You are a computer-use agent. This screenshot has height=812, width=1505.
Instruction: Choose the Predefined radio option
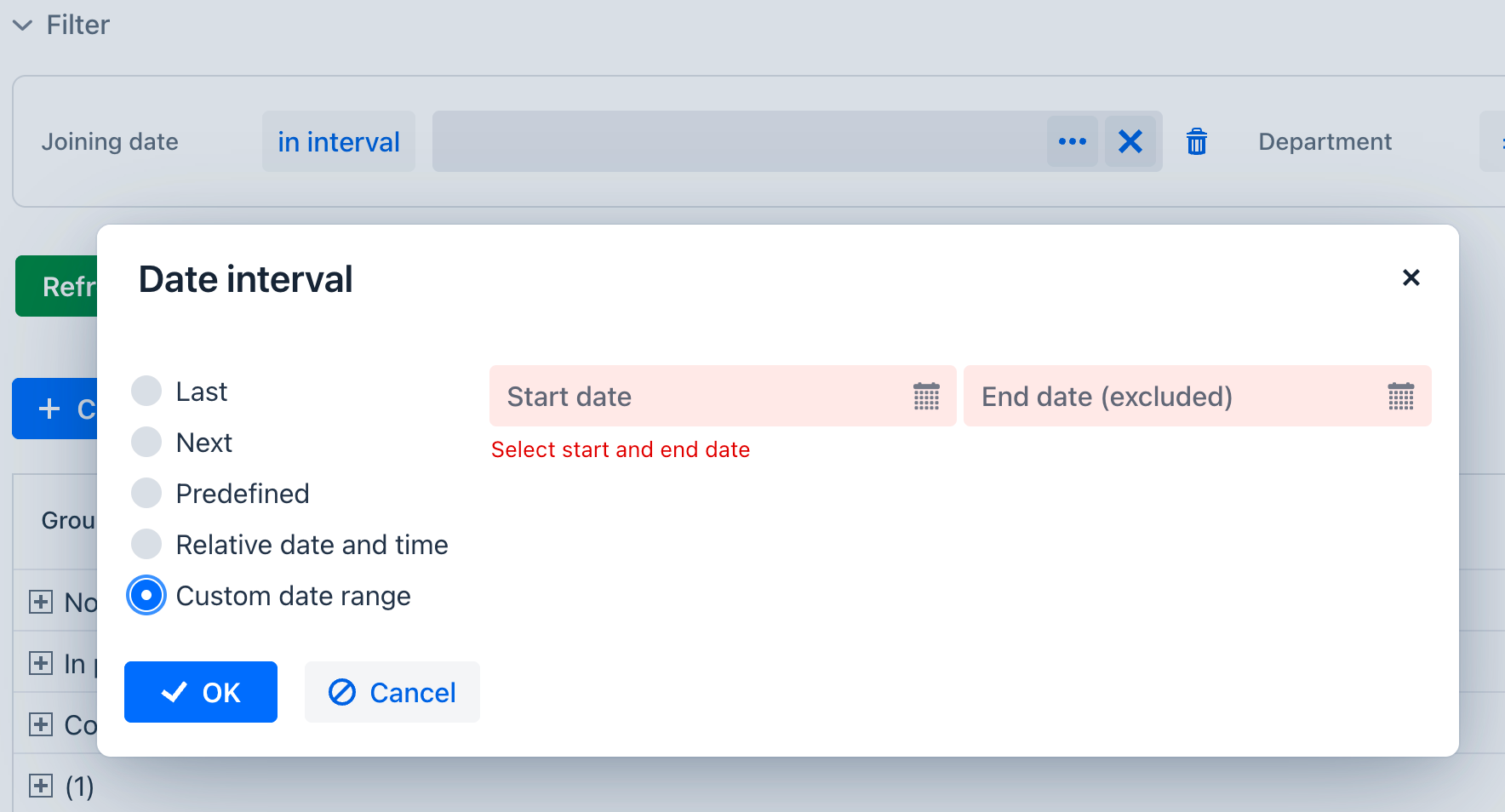[146, 494]
